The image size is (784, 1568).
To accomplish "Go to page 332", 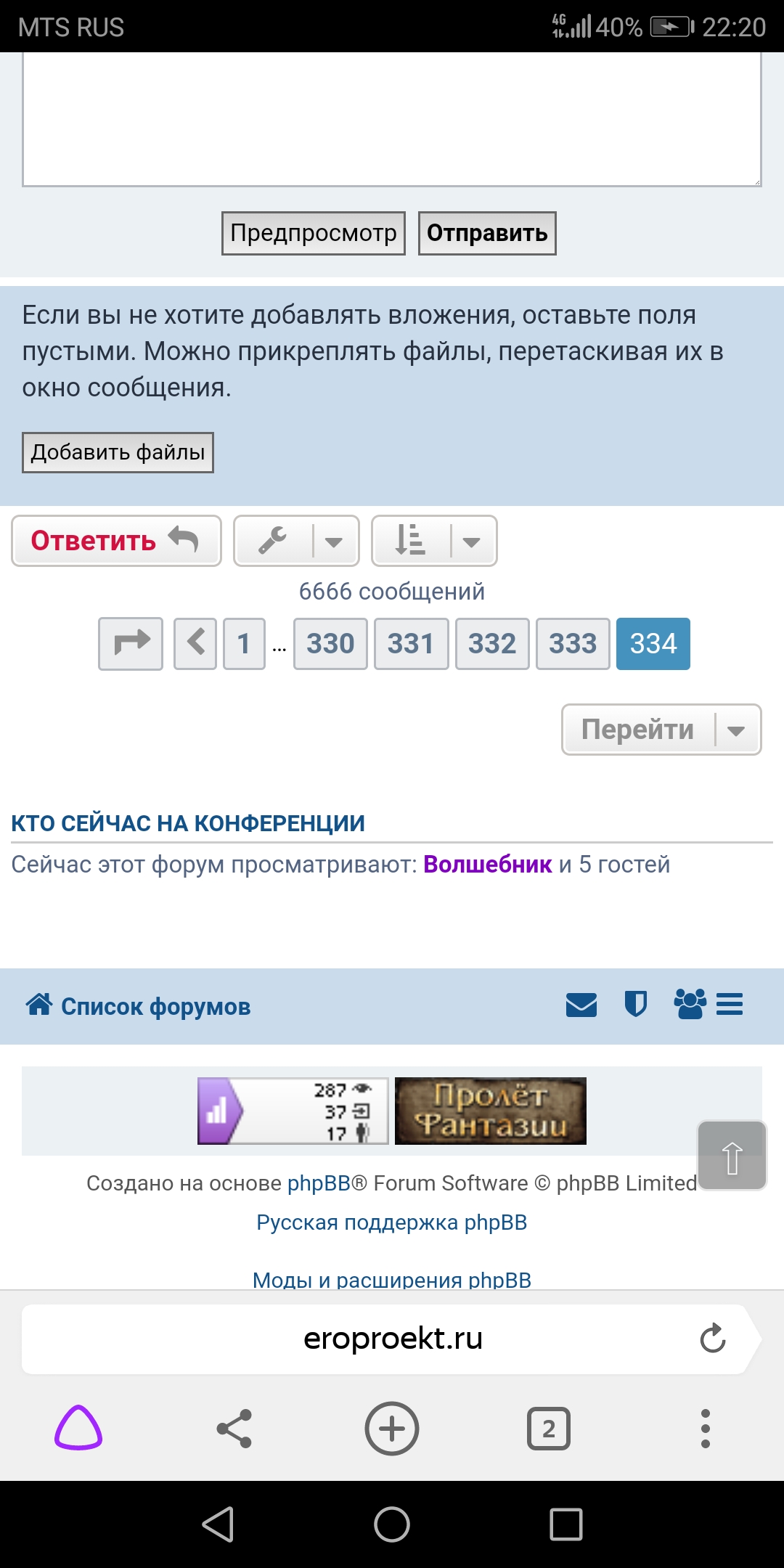I will pyautogui.click(x=492, y=644).
